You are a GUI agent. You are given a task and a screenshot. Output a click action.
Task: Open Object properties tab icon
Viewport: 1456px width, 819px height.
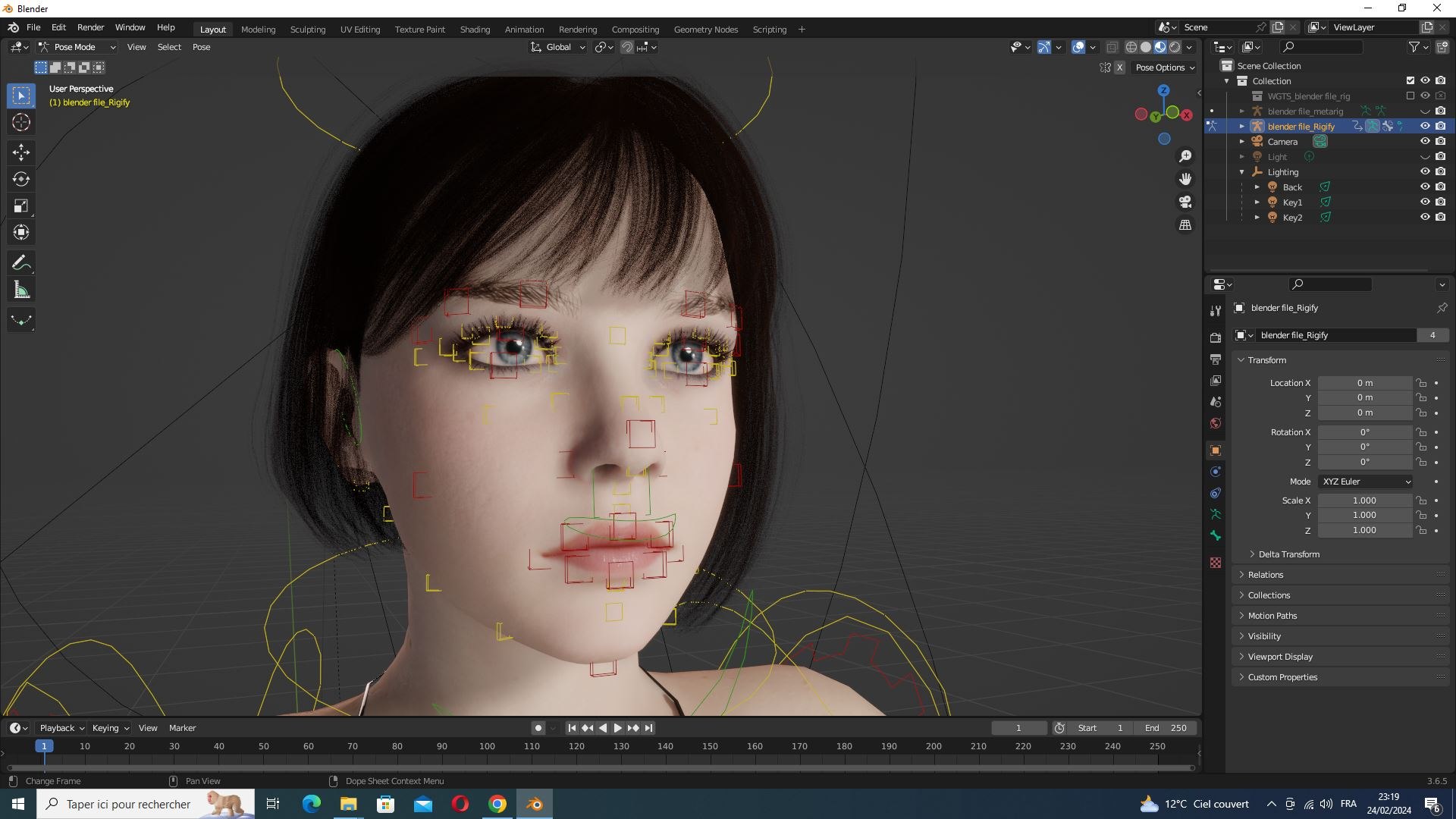(x=1216, y=450)
